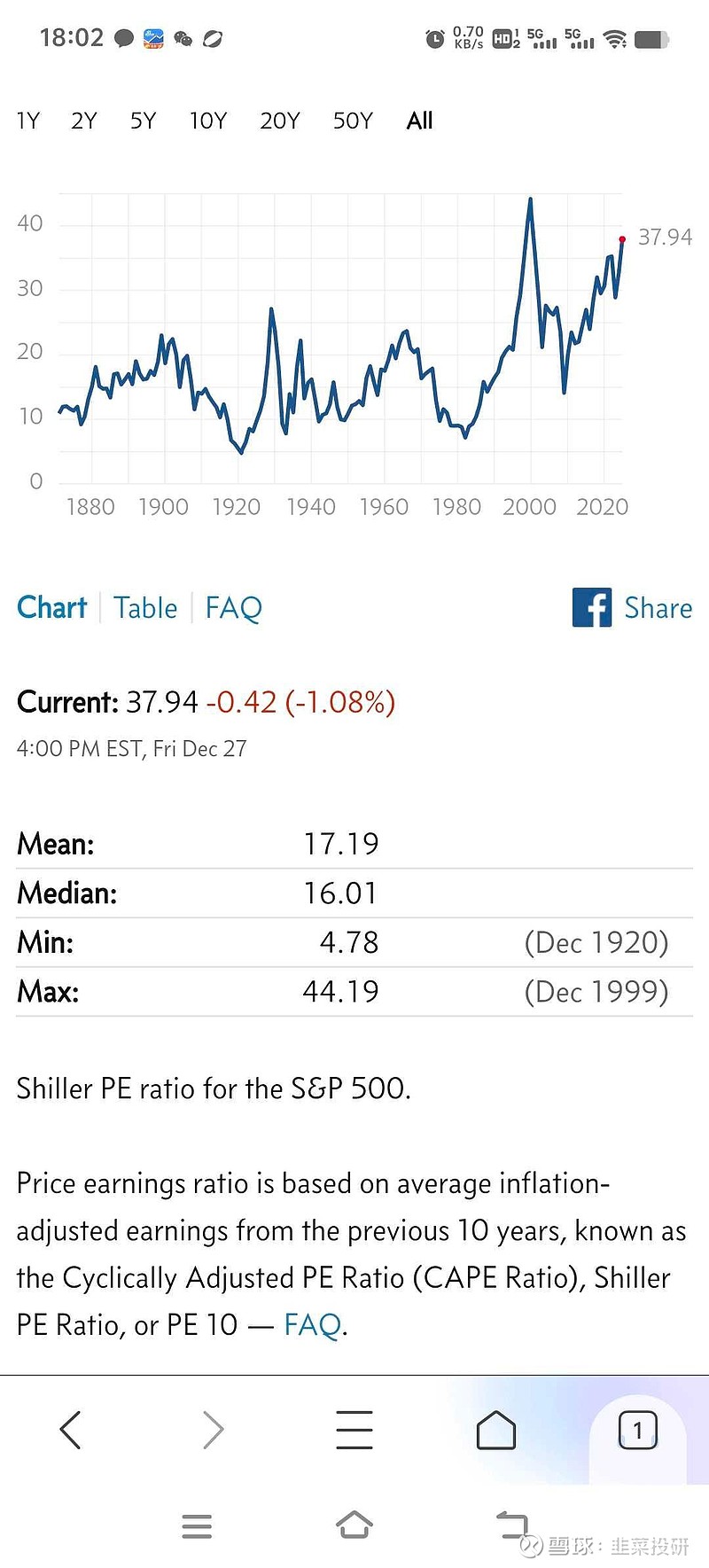Click the red current-value point on chart
This screenshot has height=1568, width=709.
[622, 239]
